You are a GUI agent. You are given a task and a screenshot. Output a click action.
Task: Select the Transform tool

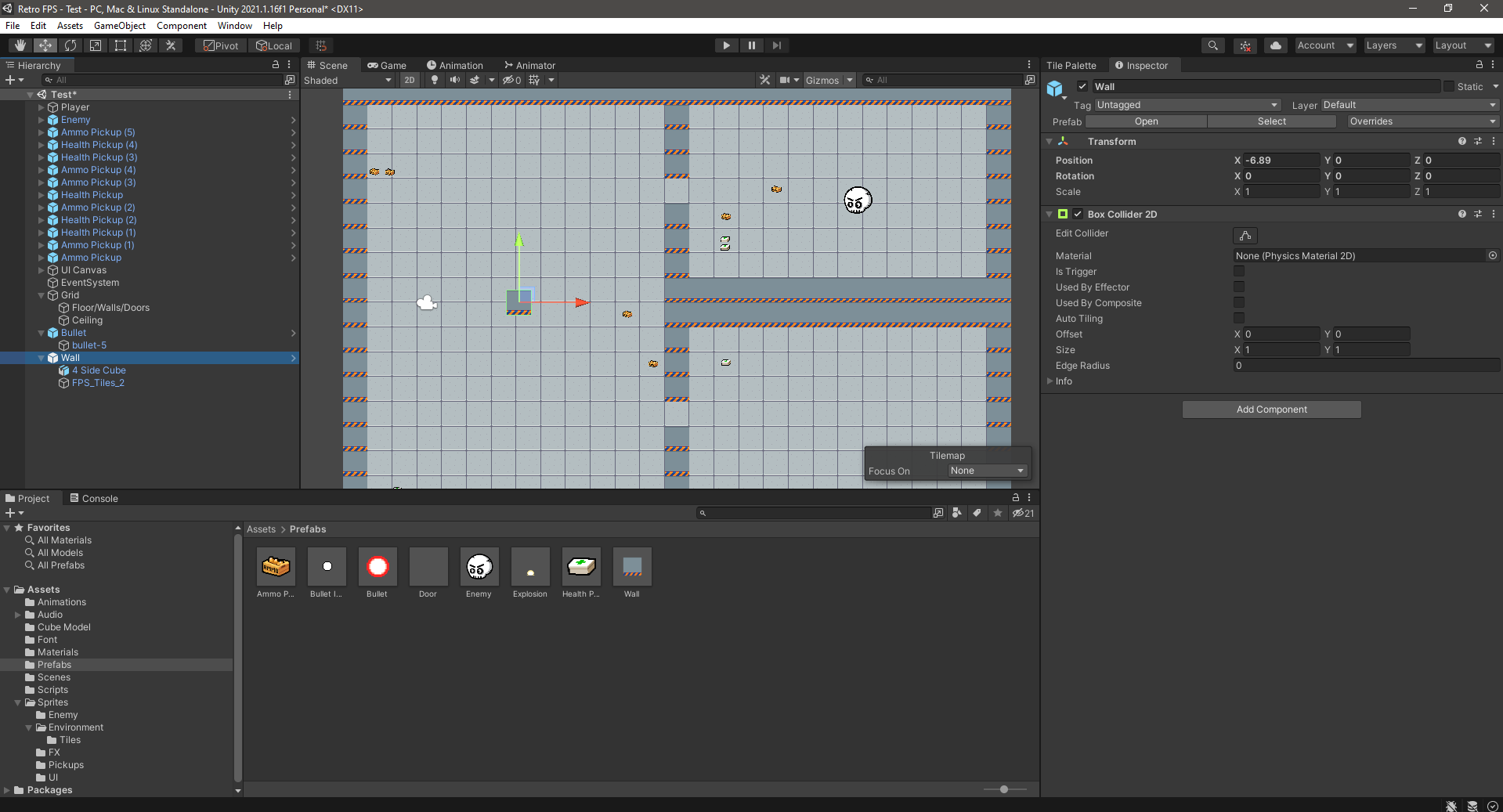coord(146,45)
